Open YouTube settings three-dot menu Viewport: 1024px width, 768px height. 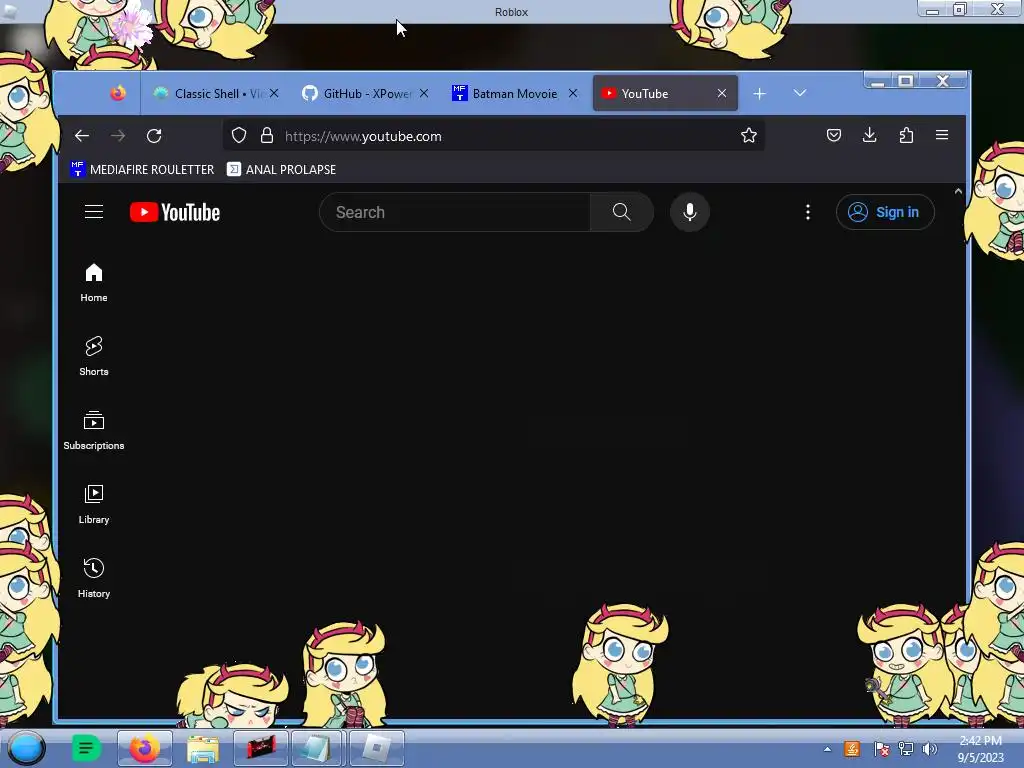tap(808, 212)
